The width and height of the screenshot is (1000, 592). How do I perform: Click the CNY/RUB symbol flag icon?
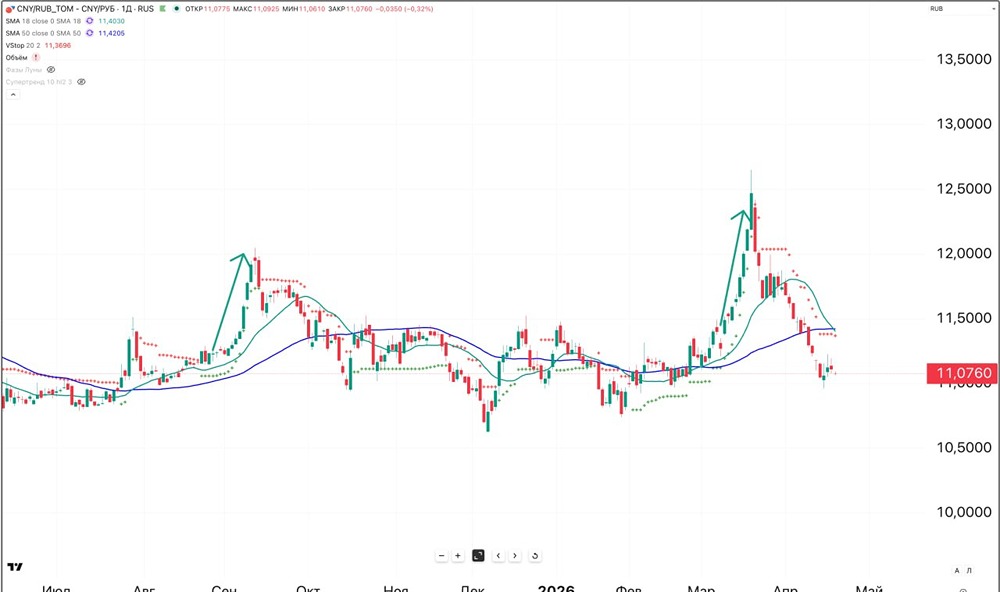point(10,9)
